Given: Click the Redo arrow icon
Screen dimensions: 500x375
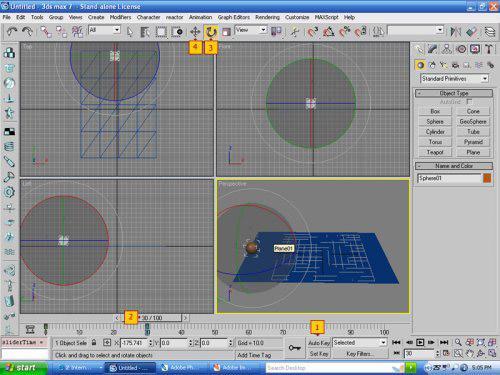Looking at the screenshot, I should 27,32.
